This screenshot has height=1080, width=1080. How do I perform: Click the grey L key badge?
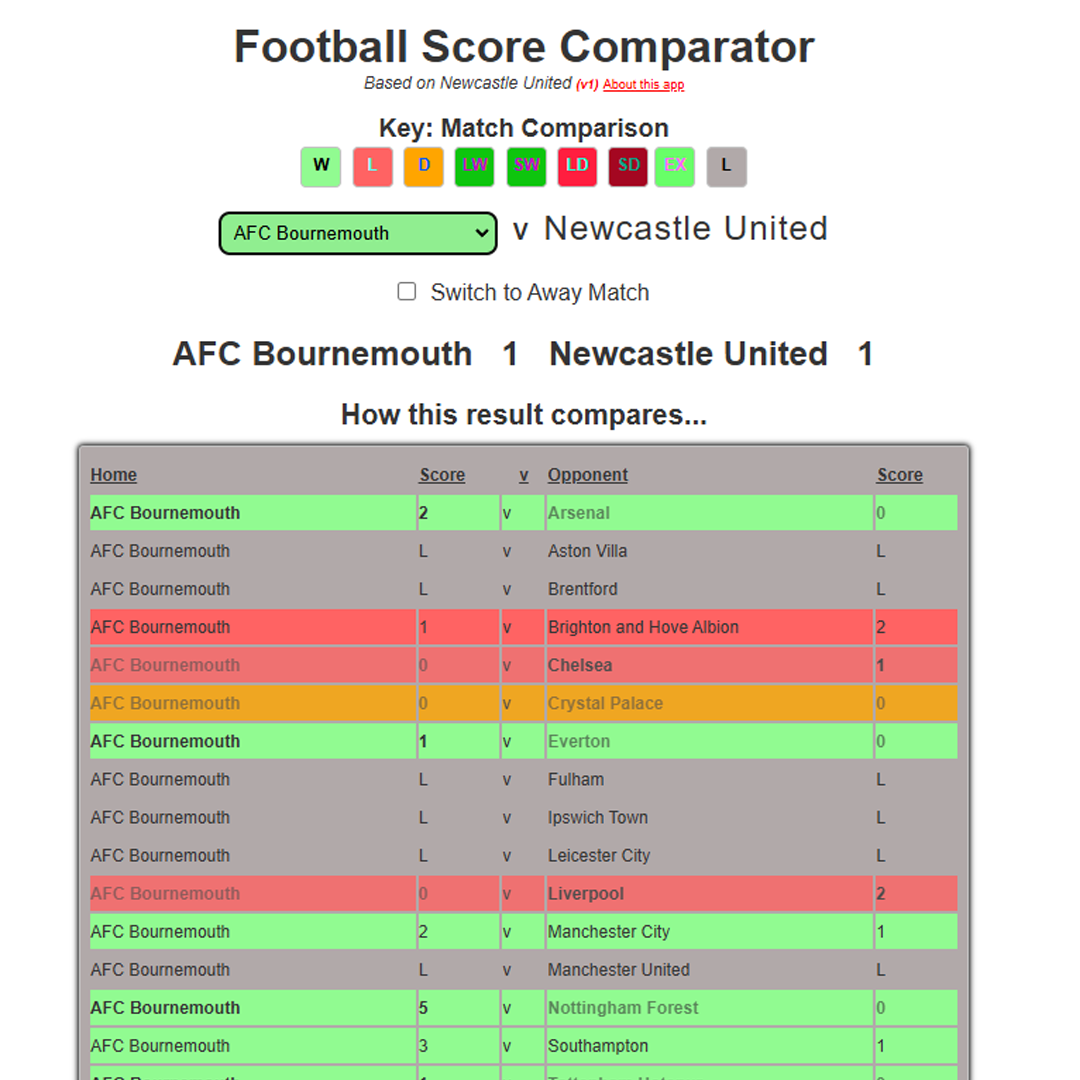[727, 167]
